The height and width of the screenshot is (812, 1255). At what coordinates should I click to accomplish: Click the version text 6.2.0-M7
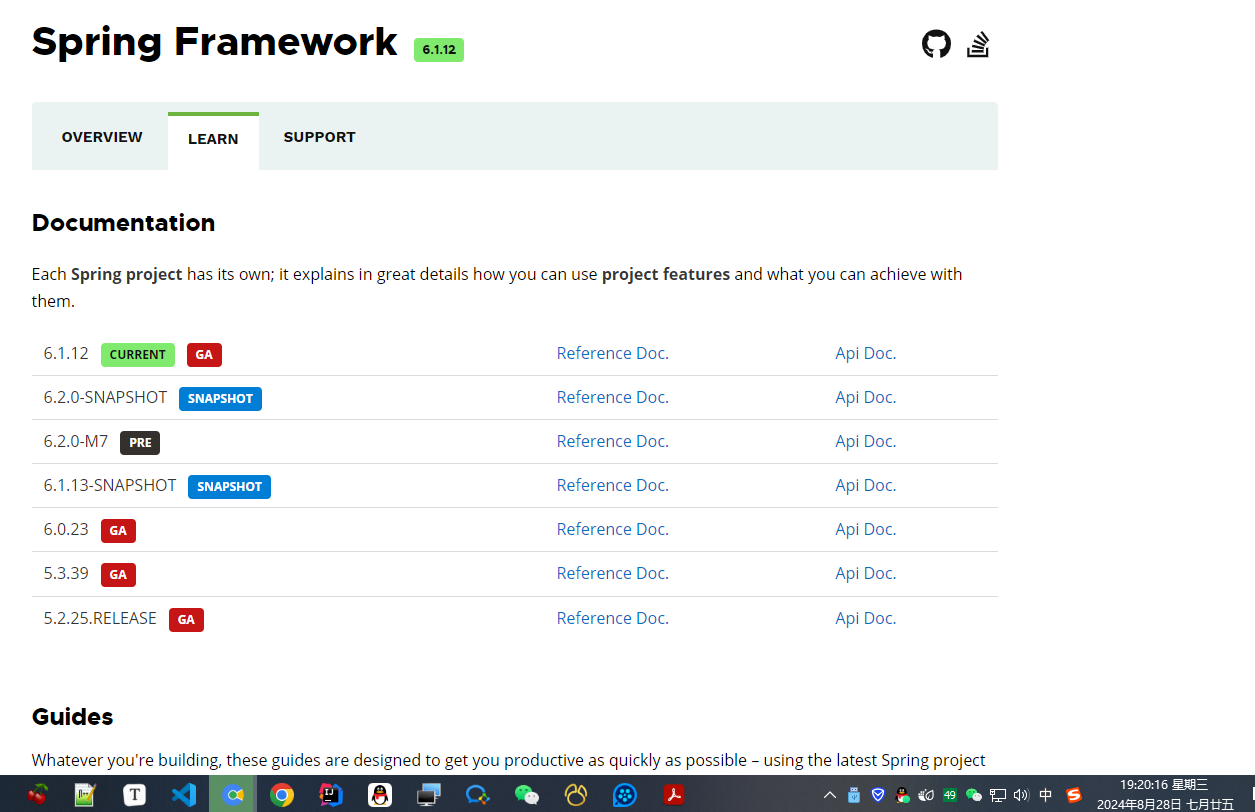coord(76,441)
